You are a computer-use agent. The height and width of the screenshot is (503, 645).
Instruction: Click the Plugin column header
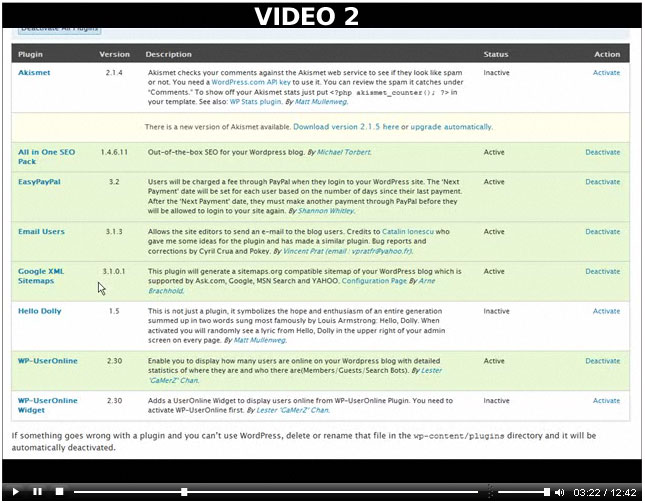(30, 54)
